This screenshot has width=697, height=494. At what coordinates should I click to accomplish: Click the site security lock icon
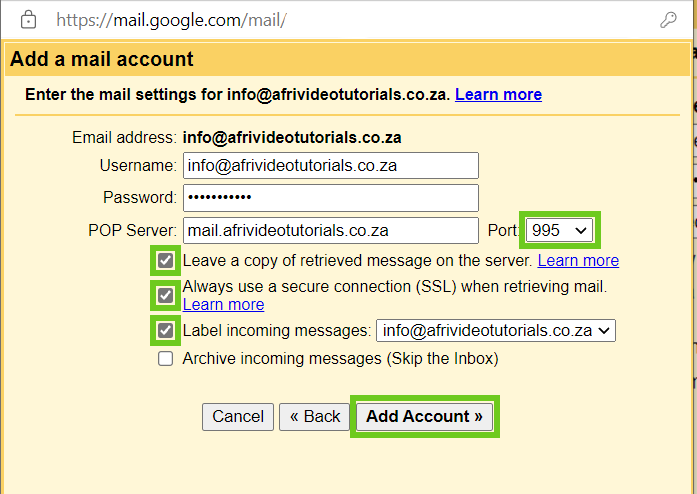(28, 20)
